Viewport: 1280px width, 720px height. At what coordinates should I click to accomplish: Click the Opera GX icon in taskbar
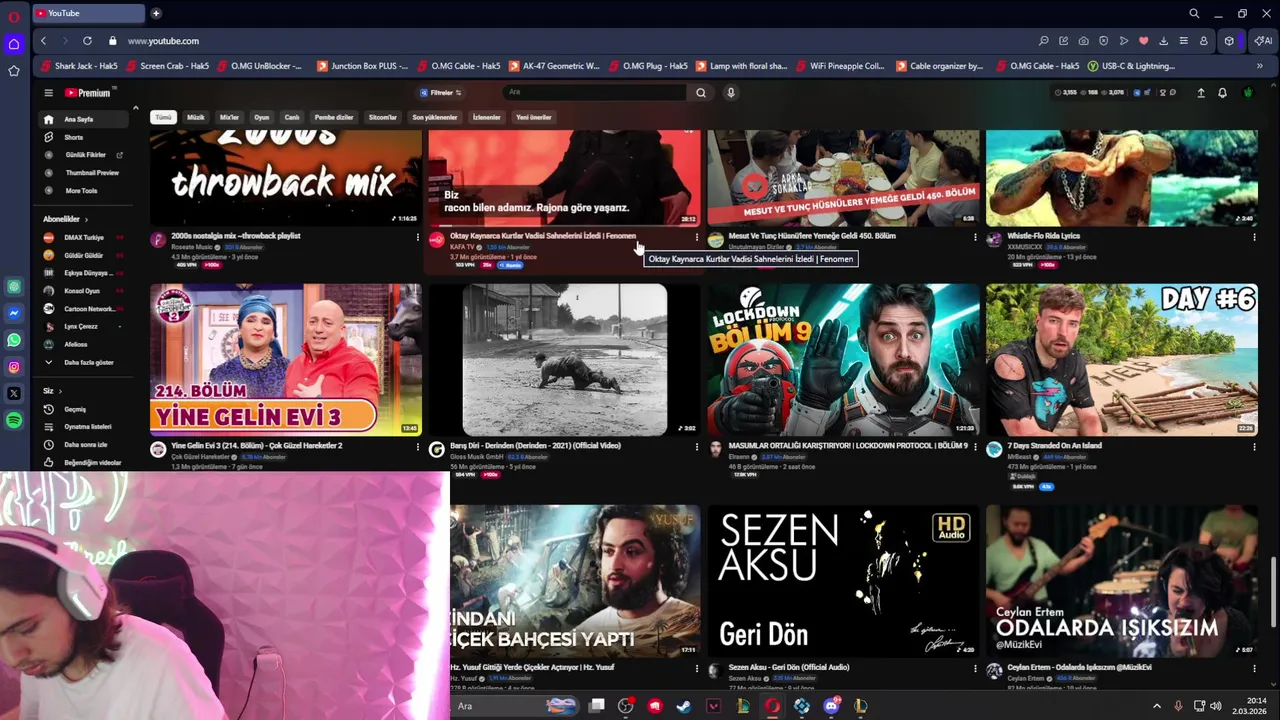coord(772,706)
